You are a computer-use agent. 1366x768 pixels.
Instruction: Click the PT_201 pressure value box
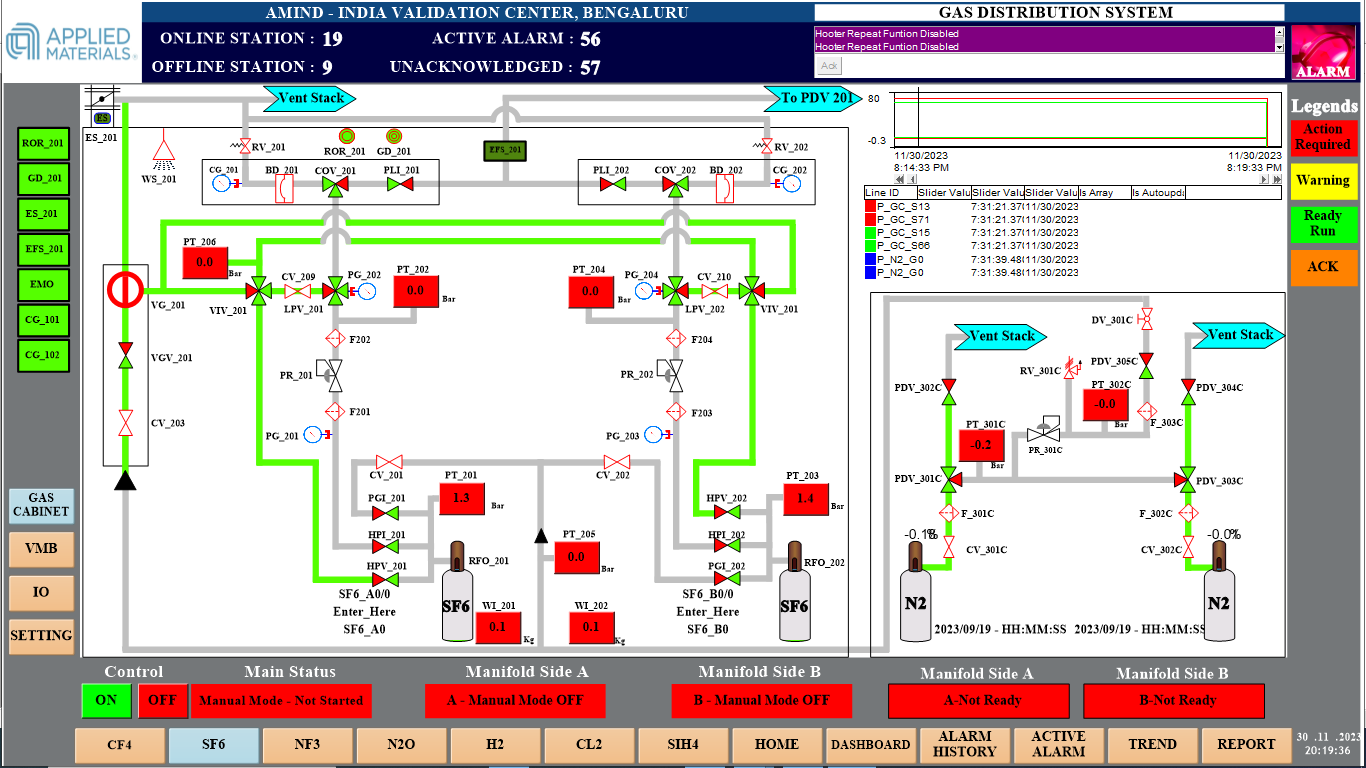(x=462, y=499)
